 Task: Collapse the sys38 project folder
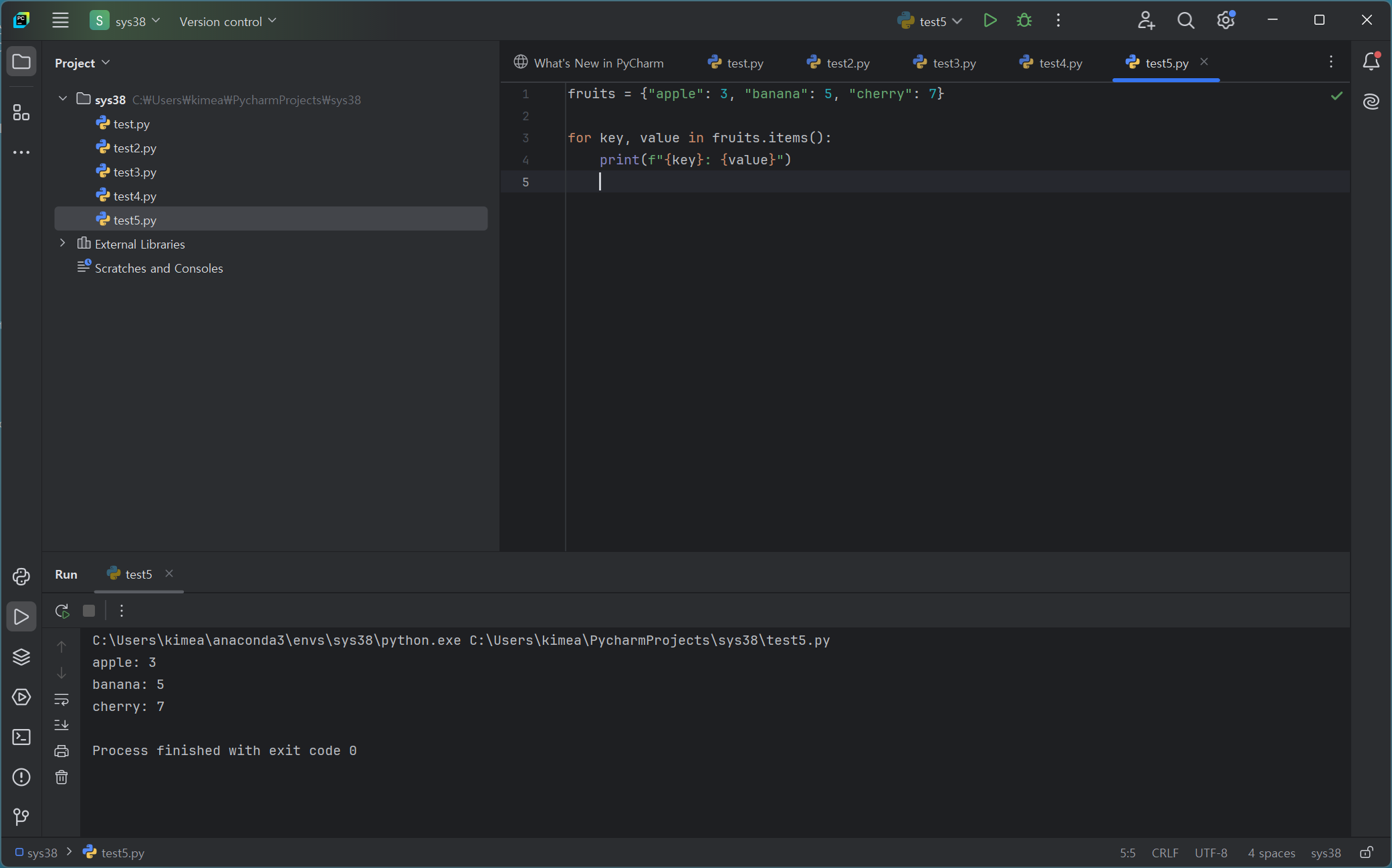63,99
